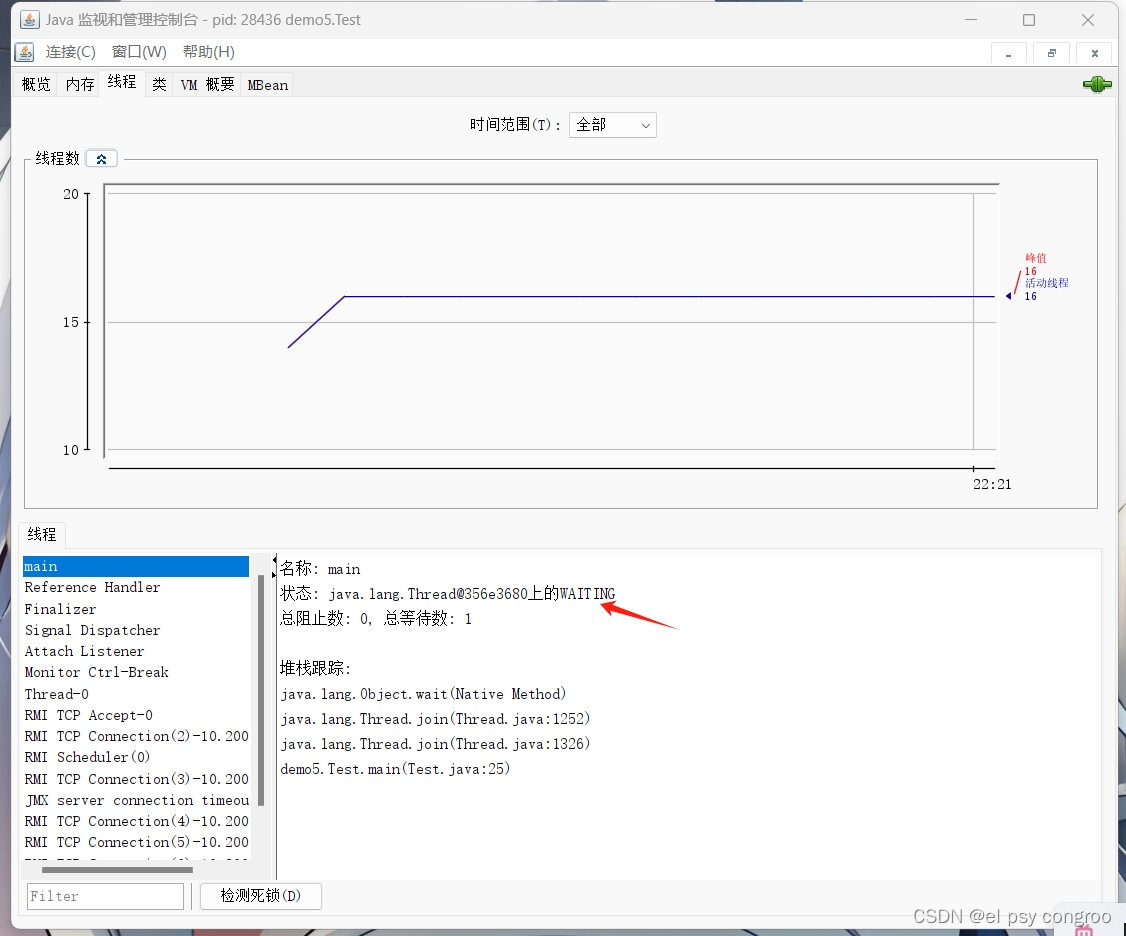Close the inner connection frame
This screenshot has height=936, width=1126.
point(1094,53)
